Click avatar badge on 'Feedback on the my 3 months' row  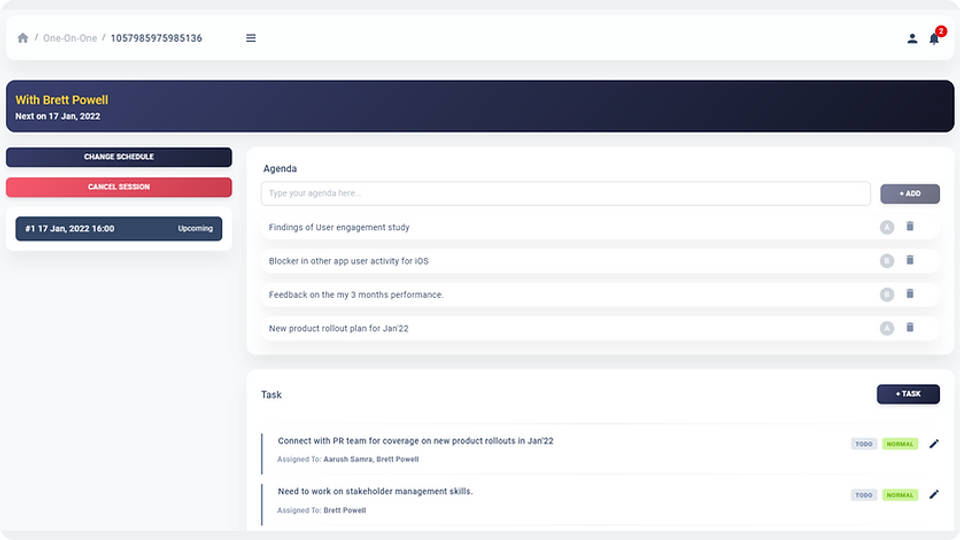tap(887, 294)
